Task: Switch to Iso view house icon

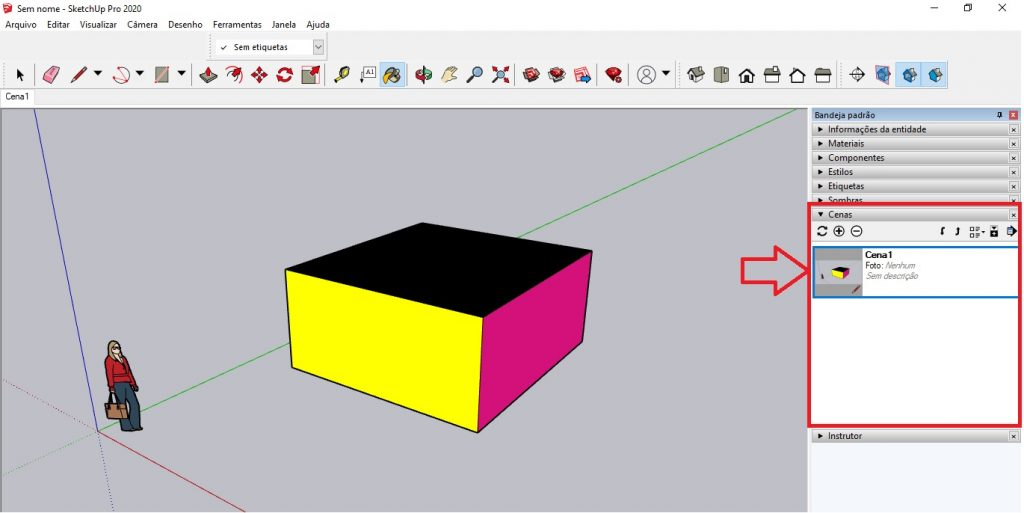Action: 696,75
